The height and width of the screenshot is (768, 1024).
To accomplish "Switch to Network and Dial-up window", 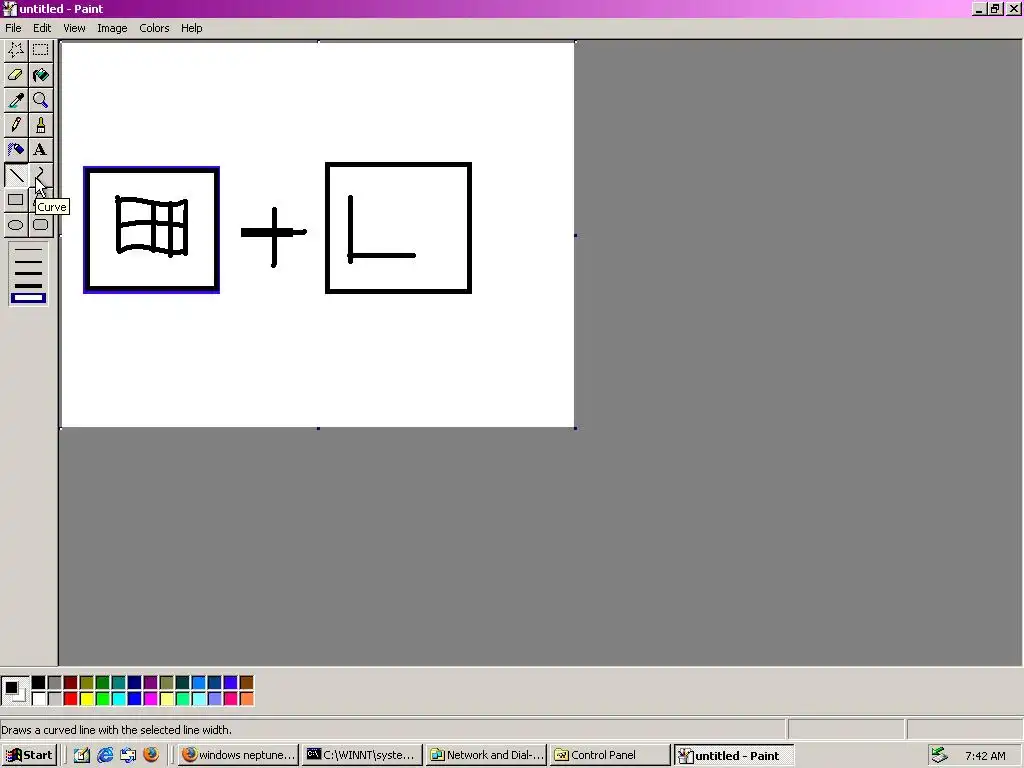I will (487, 755).
